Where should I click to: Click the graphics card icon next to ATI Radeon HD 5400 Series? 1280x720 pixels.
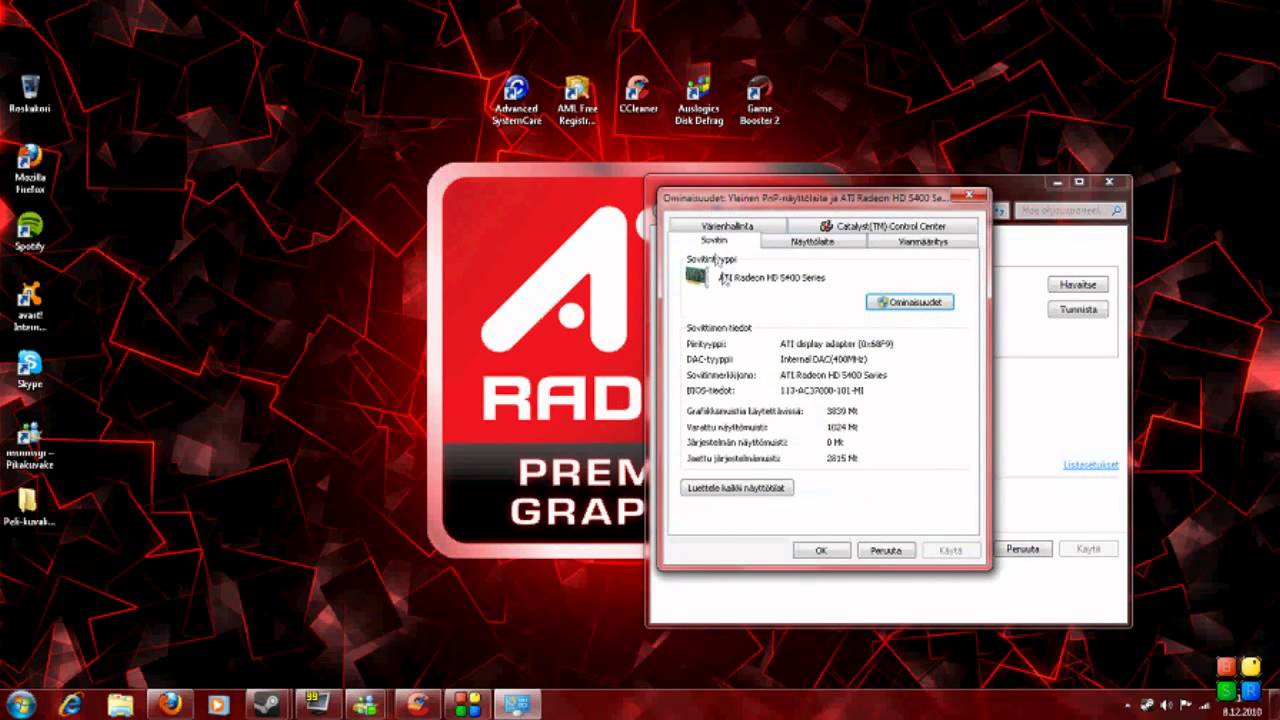click(x=696, y=277)
